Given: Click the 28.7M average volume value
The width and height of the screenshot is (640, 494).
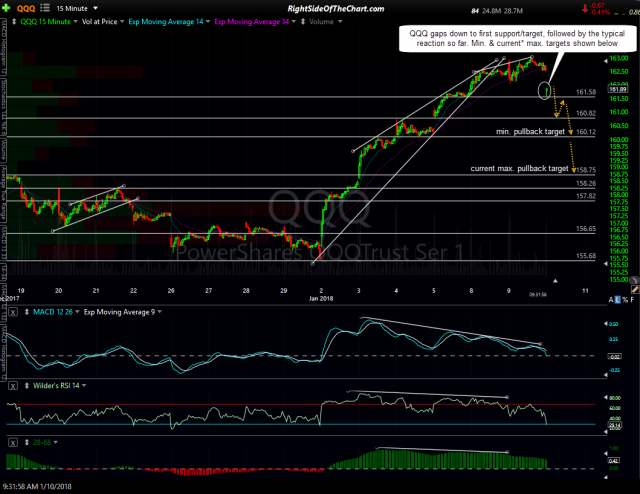Looking at the screenshot, I should click(513, 11).
